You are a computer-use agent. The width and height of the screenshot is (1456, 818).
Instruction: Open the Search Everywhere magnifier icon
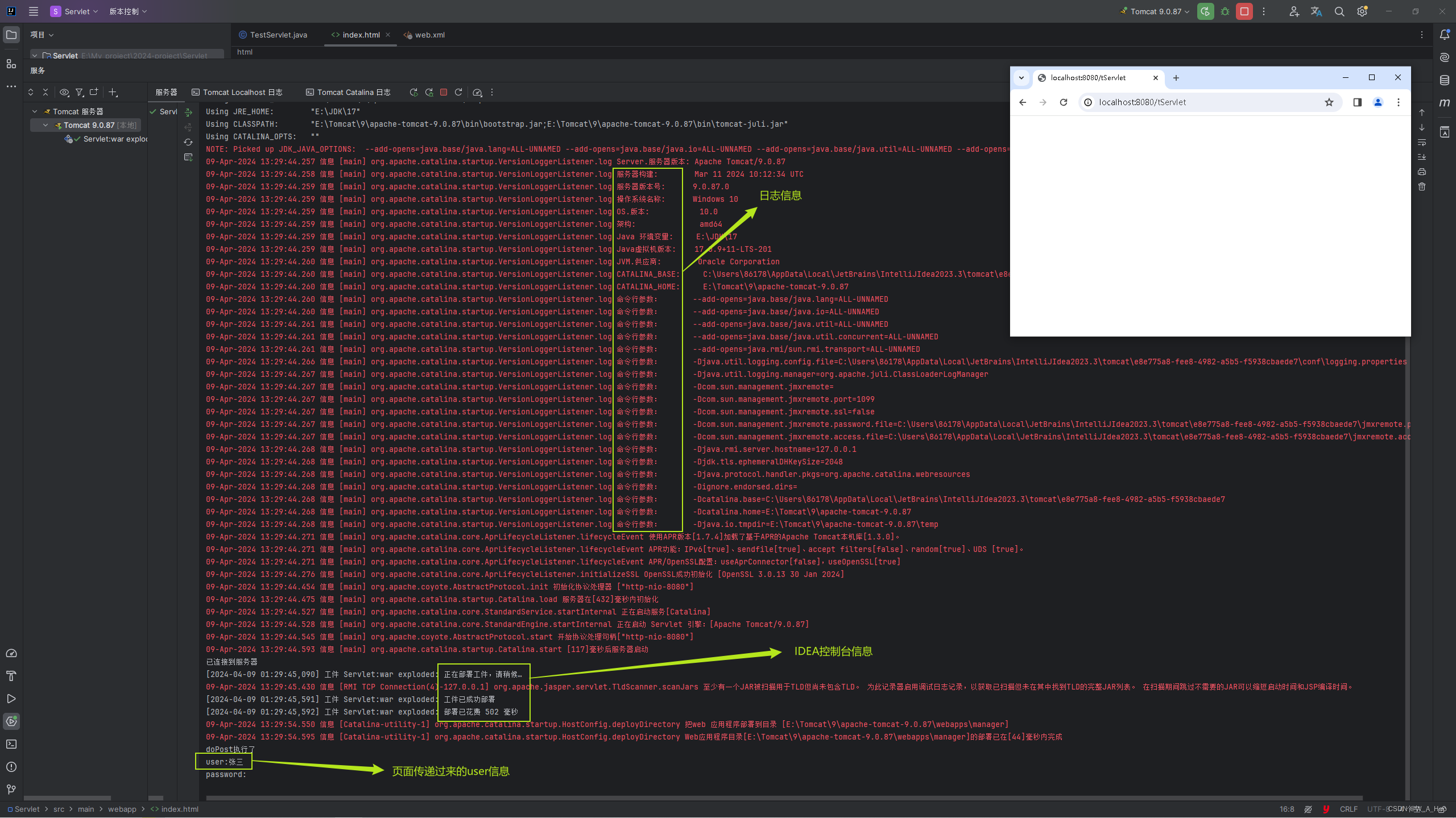(1339, 11)
